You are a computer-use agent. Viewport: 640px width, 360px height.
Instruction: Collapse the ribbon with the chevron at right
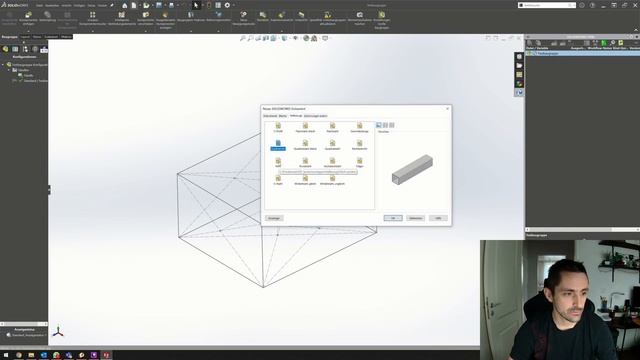coord(636,30)
